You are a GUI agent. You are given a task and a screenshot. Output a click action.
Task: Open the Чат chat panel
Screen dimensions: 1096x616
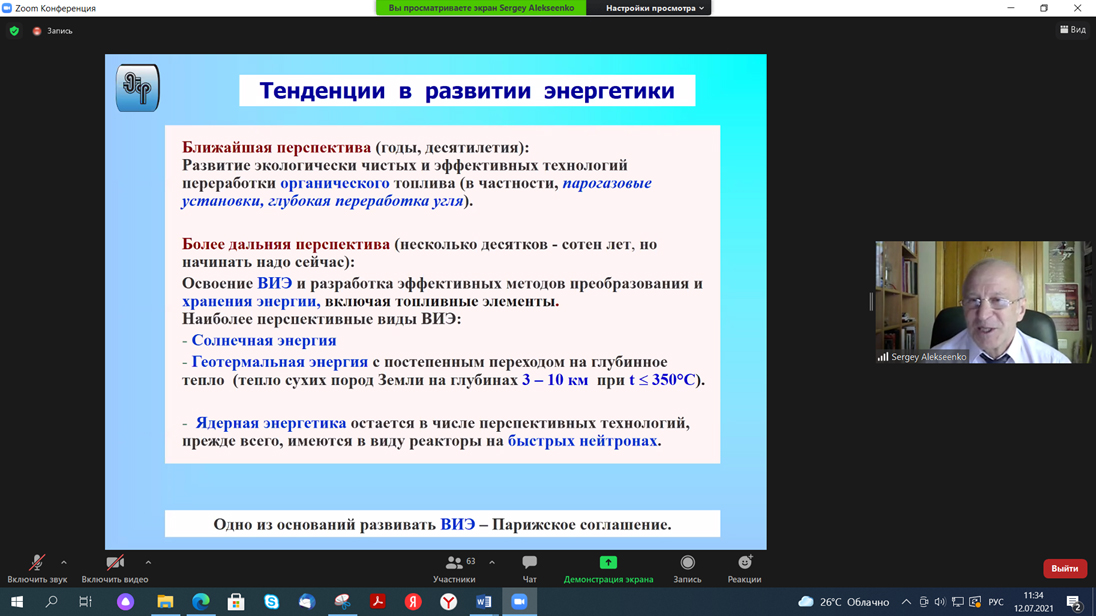click(529, 567)
